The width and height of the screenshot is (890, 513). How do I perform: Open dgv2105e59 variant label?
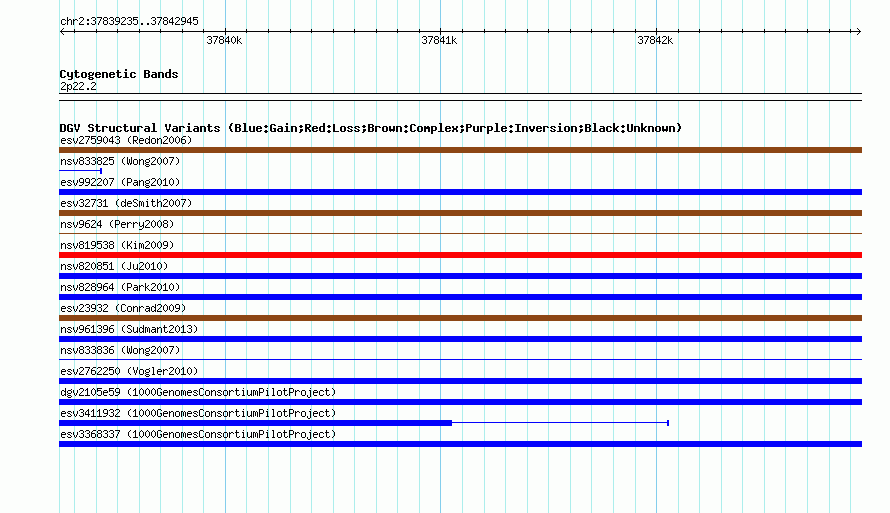[x=198, y=392]
